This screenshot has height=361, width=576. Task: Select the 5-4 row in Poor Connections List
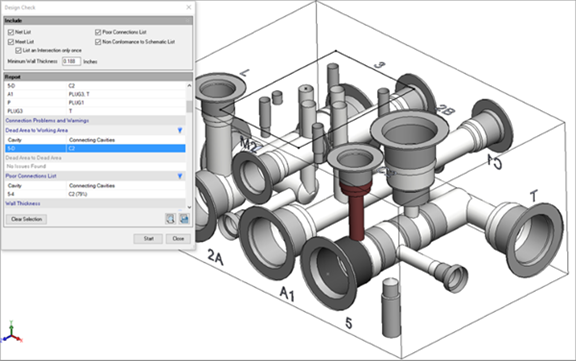[95, 194]
